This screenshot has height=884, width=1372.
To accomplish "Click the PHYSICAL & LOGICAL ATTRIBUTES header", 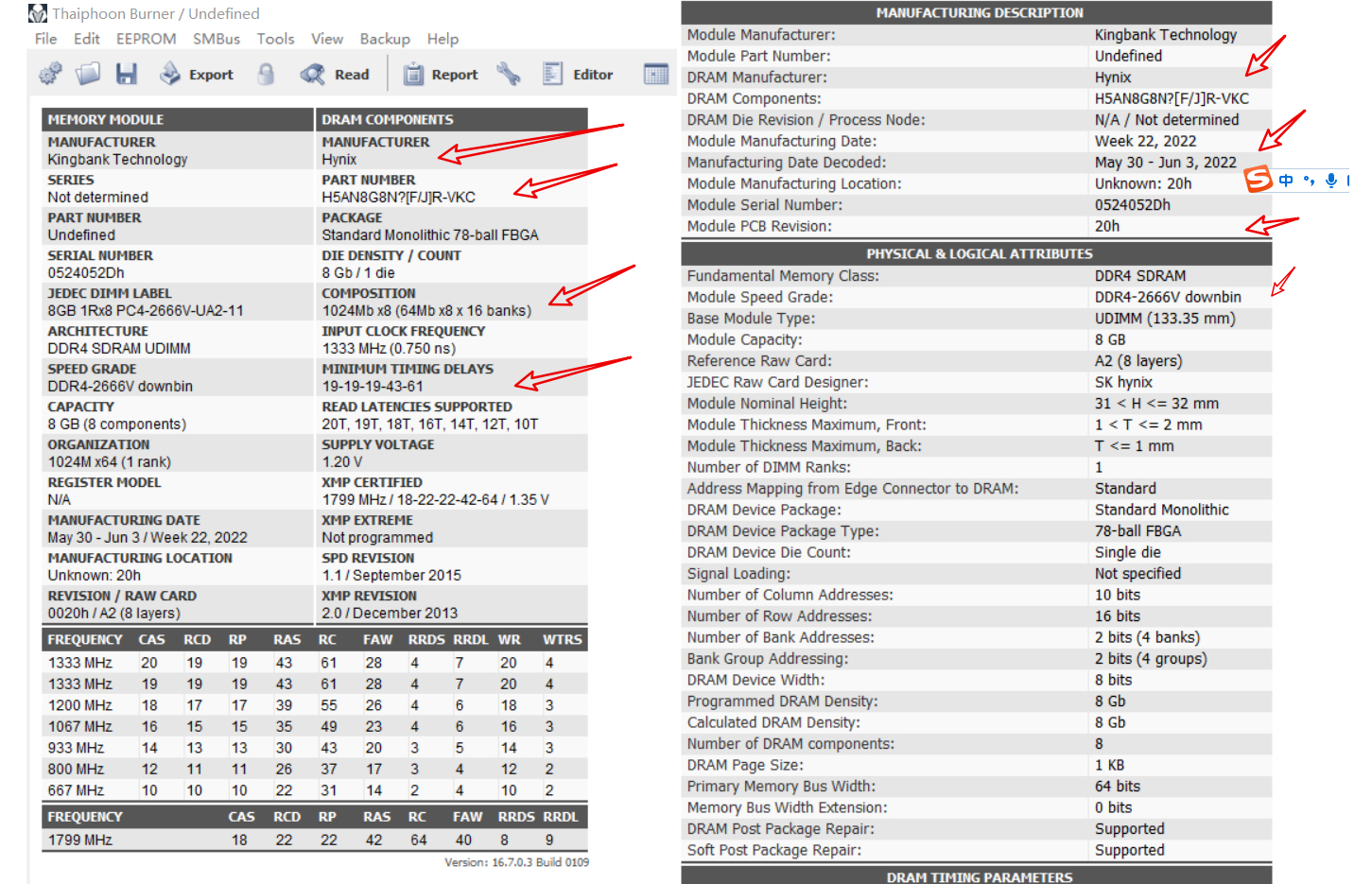I will pyautogui.click(x=977, y=253).
